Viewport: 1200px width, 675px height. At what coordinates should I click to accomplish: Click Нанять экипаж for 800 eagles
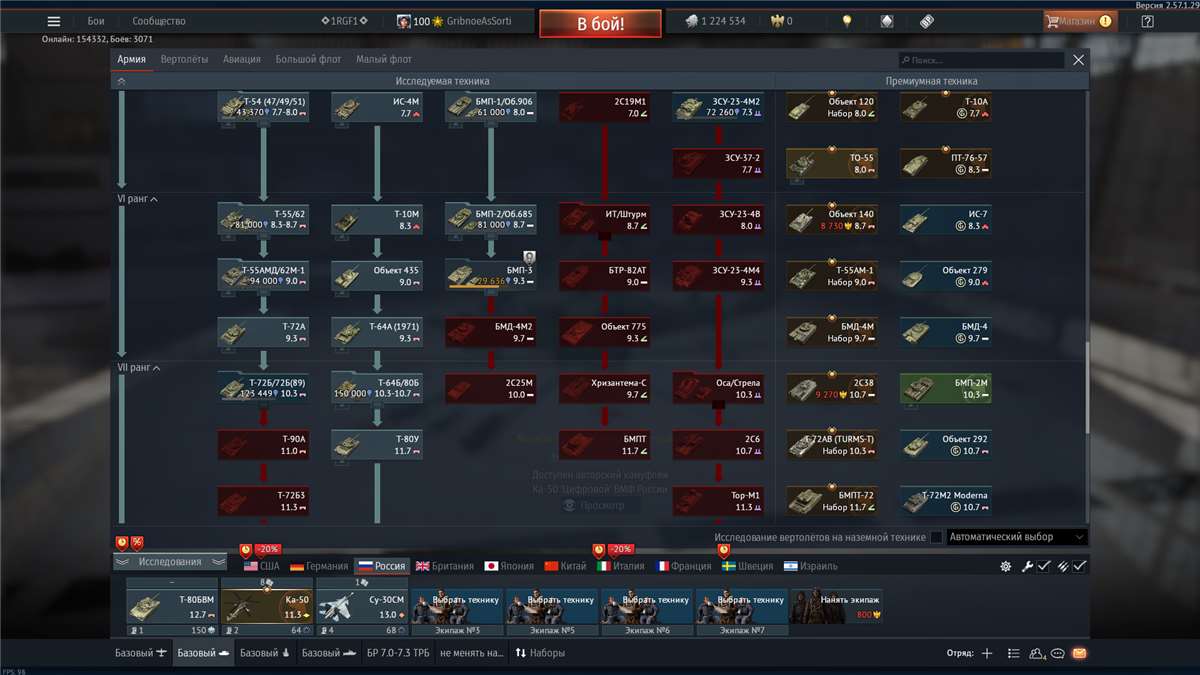(x=837, y=606)
